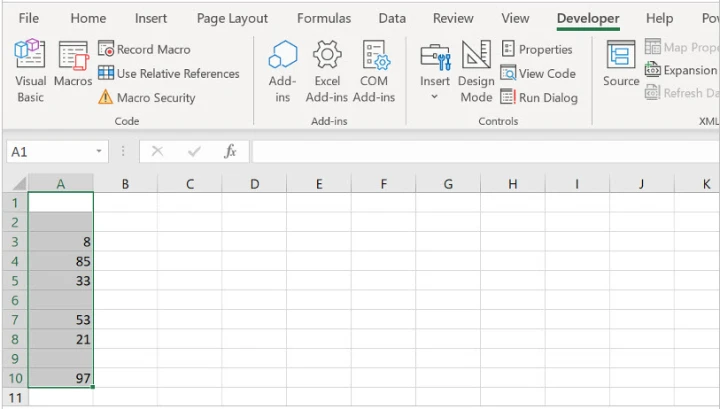Select column E header
This screenshot has width=720, height=409.
coord(319,184)
